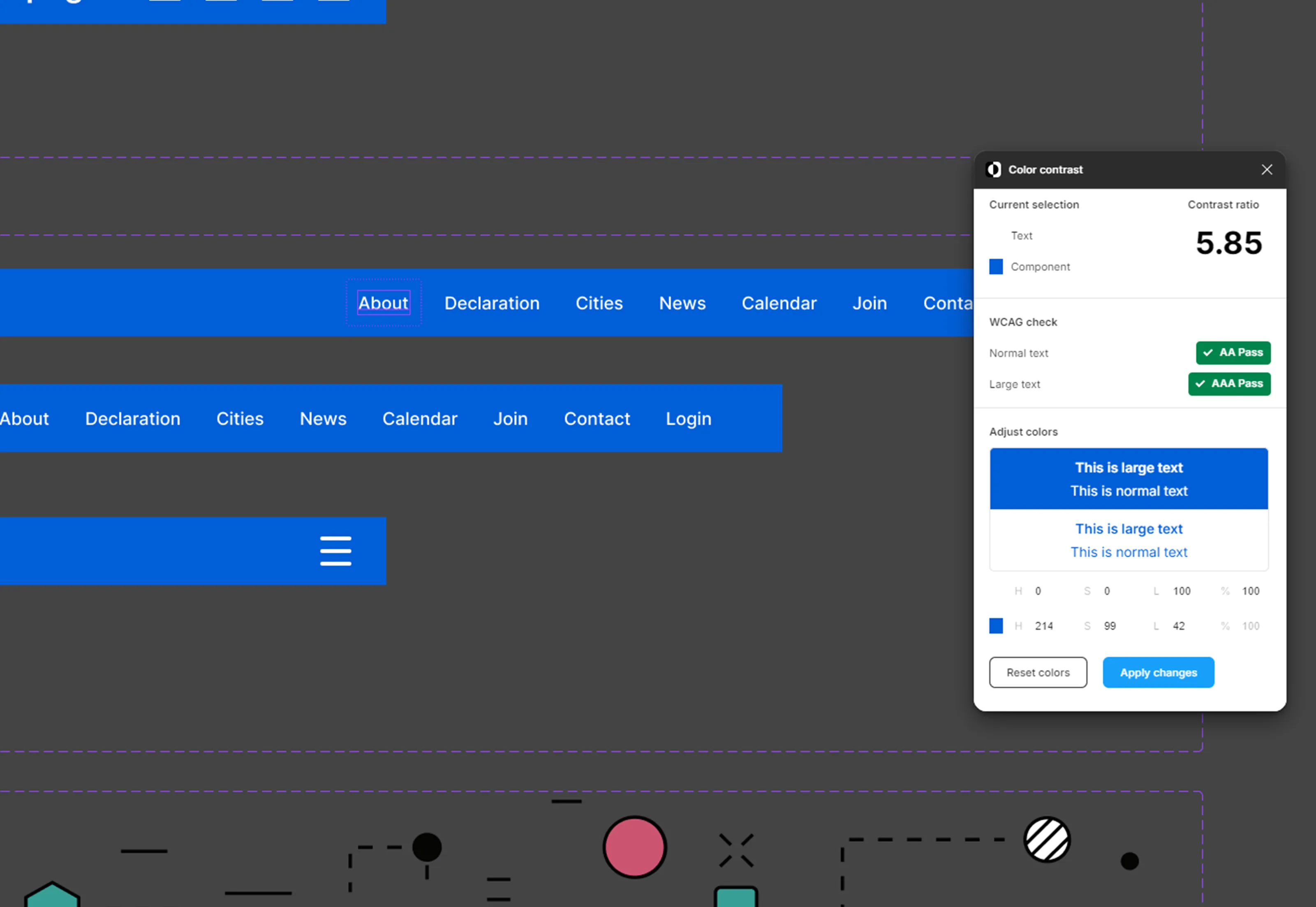The width and height of the screenshot is (1316, 907).
Task: Select the highlighted About nav item
Action: coord(383,303)
